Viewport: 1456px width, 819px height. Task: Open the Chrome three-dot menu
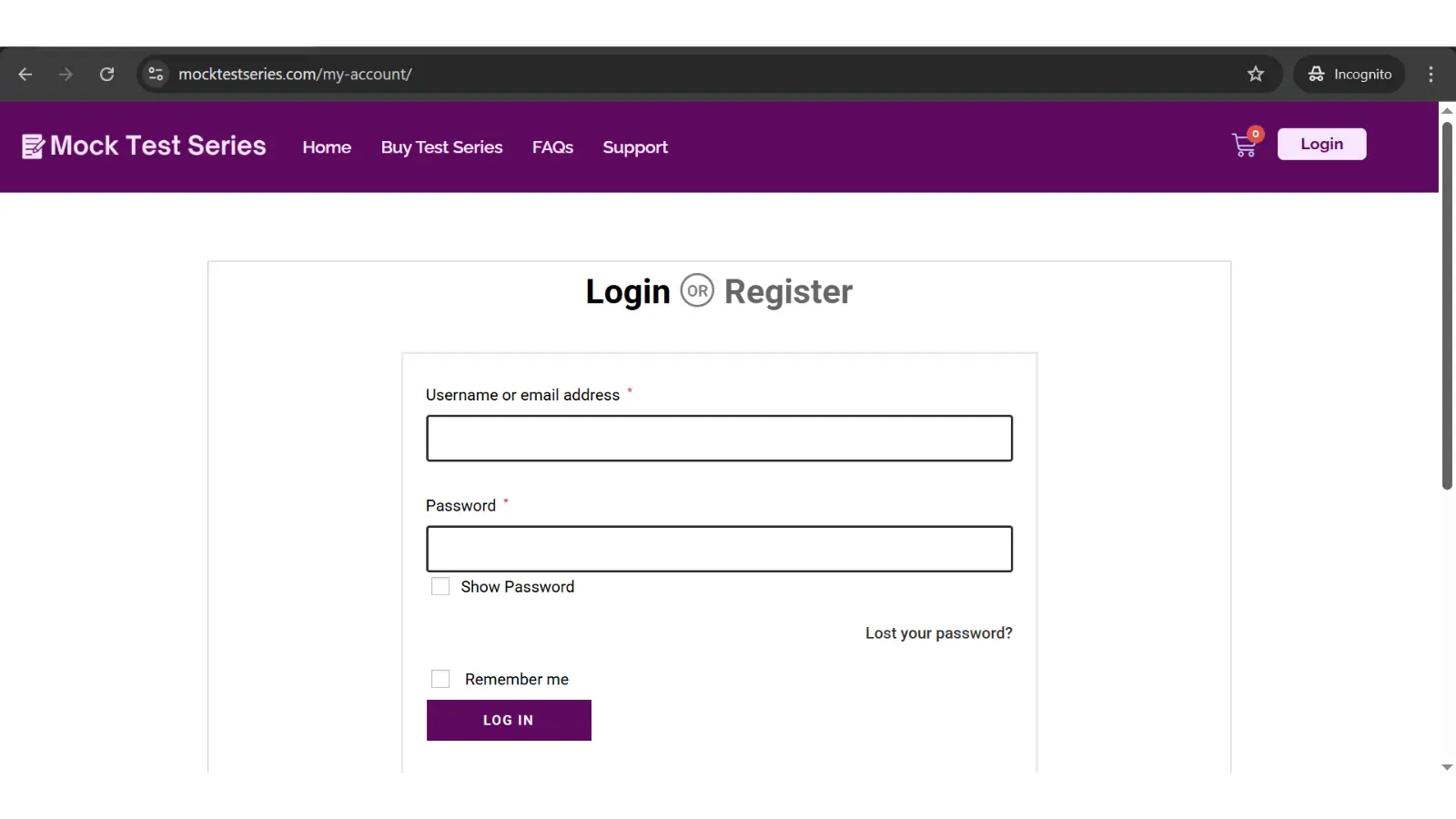1431,75
